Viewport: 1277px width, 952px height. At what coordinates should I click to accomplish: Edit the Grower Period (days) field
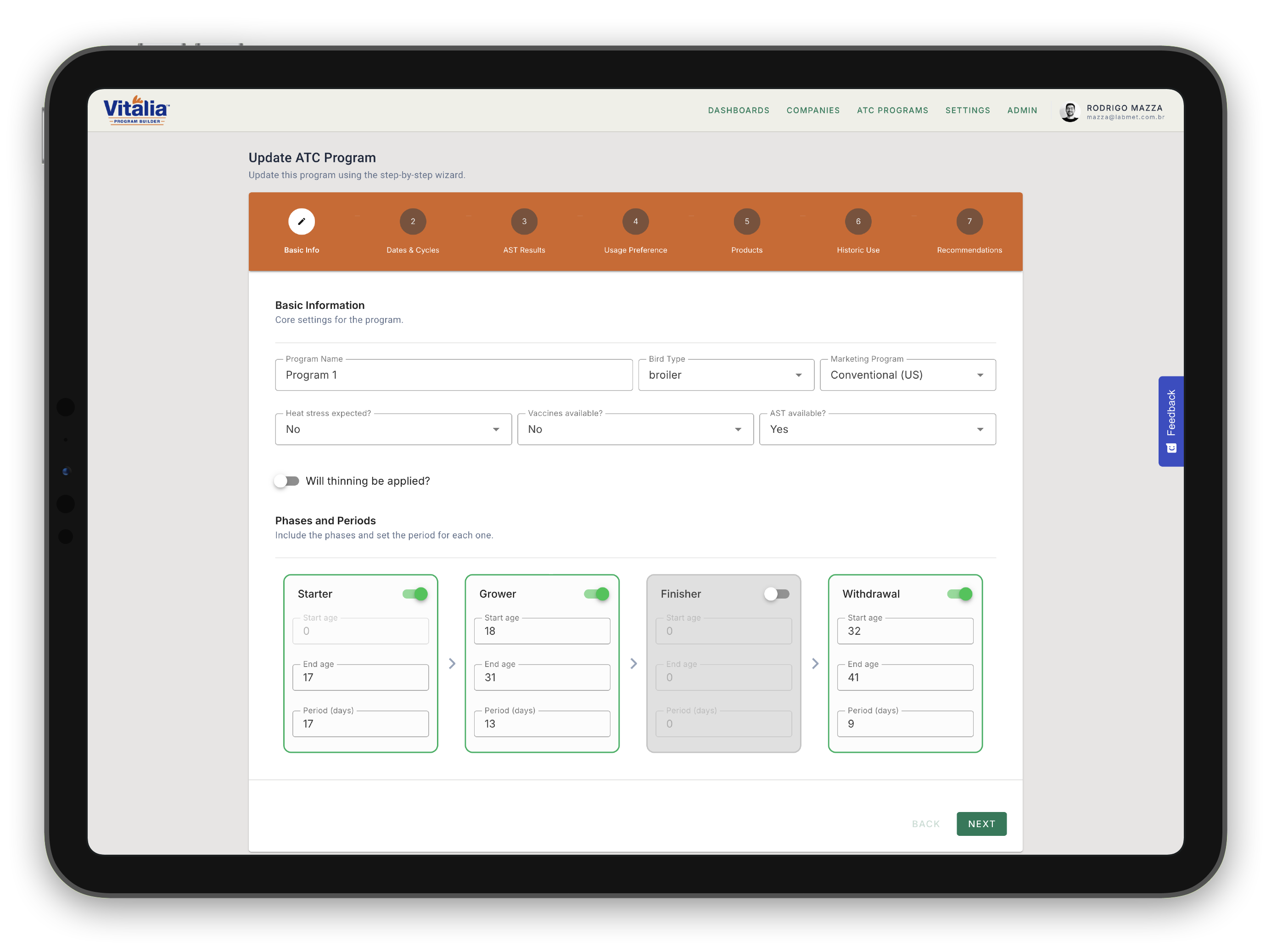[x=542, y=724]
